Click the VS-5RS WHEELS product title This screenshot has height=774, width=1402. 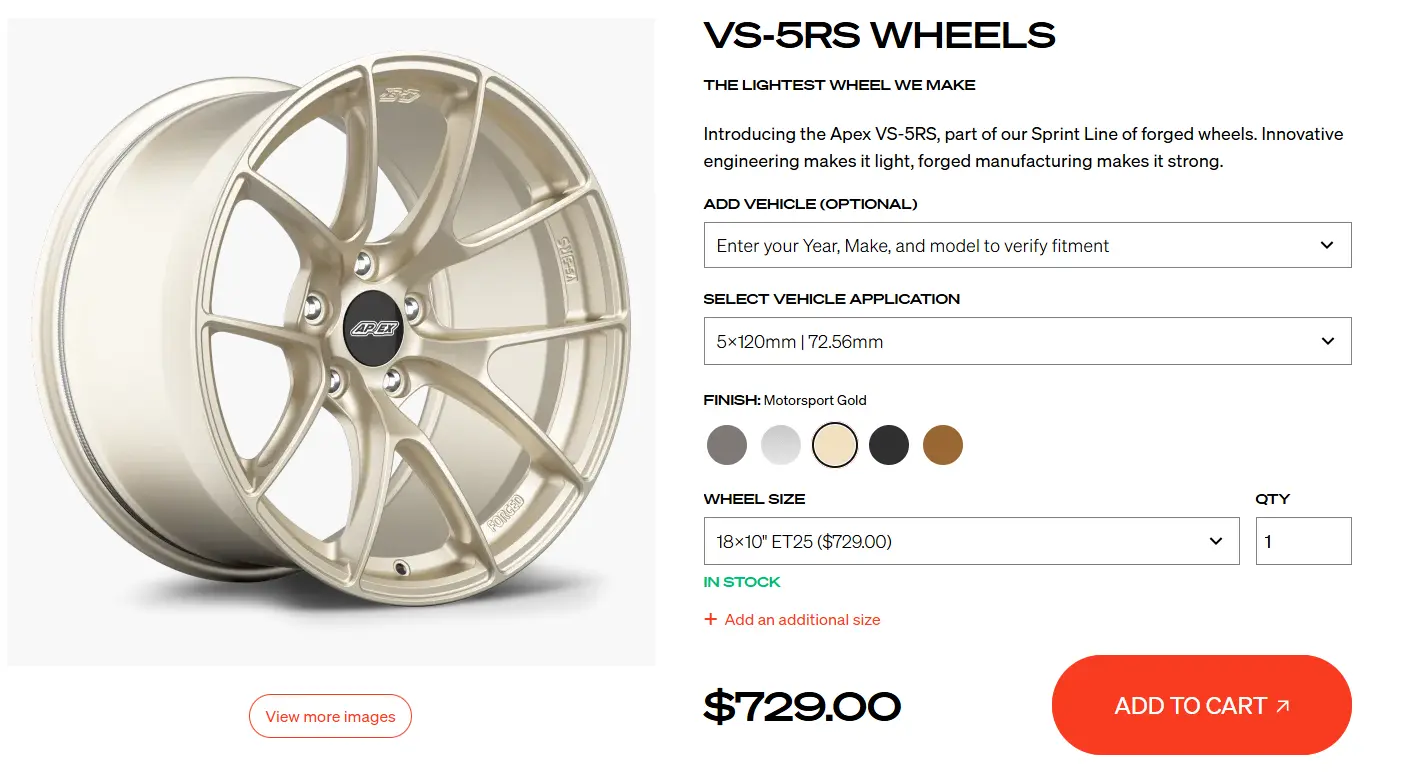point(879,36)
